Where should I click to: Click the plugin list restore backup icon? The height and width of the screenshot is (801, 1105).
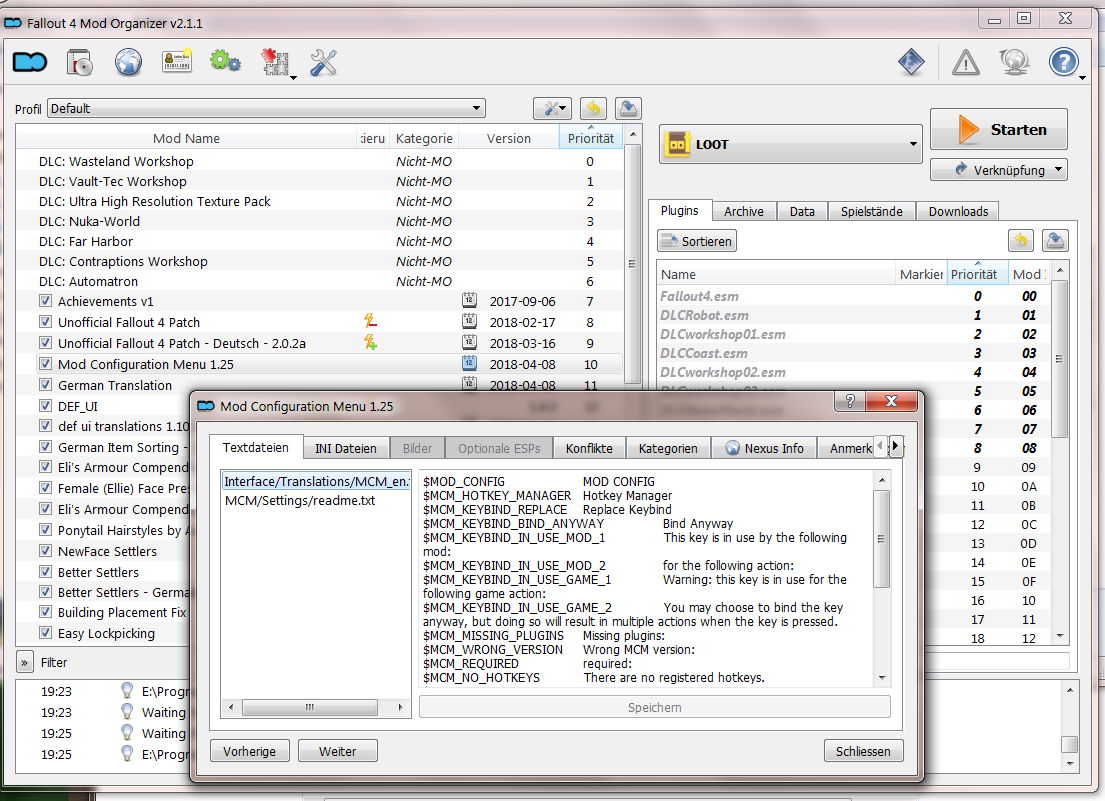(1020, 241)
